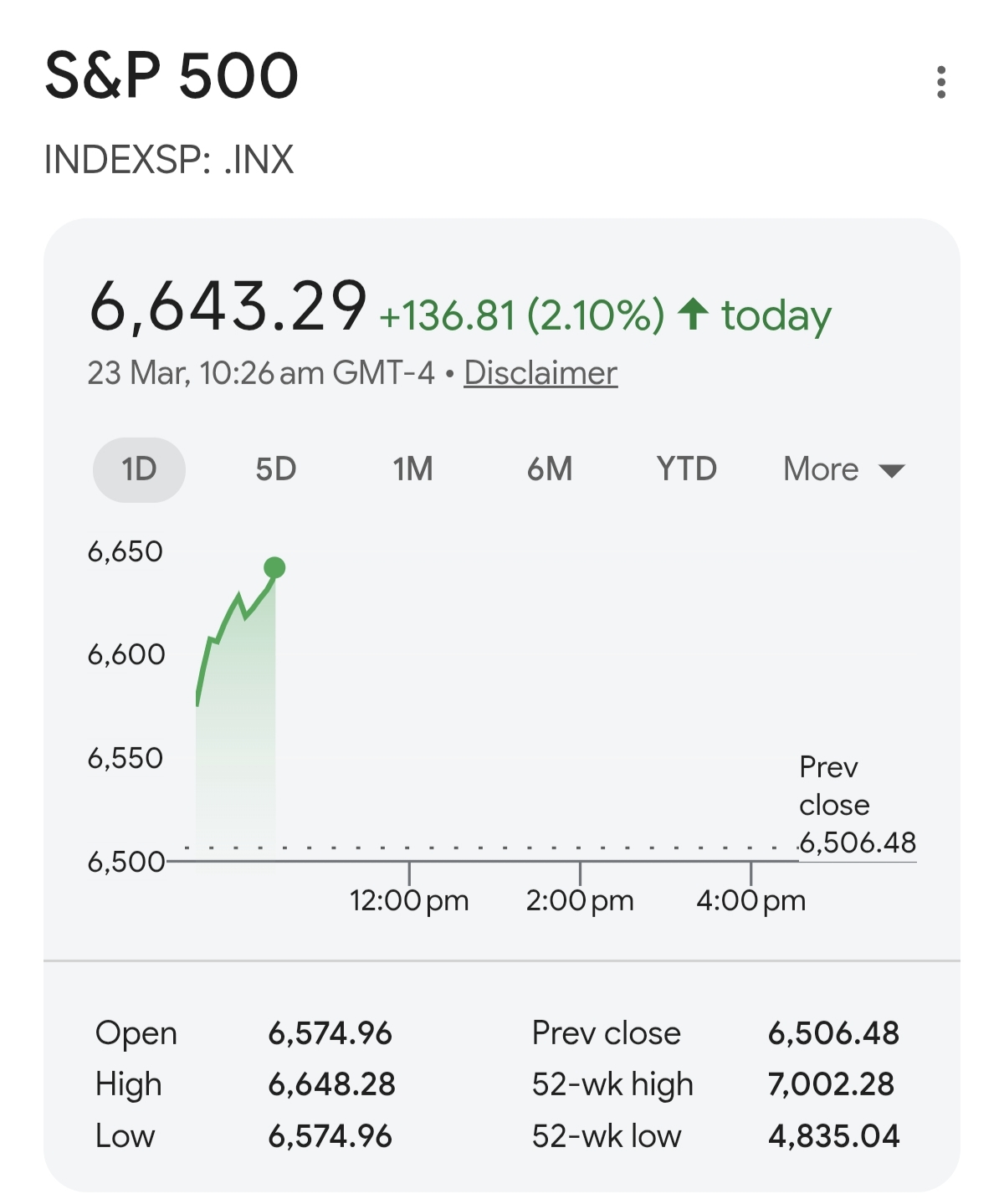Click the dropdown arrow beside More

click(892, 470)
